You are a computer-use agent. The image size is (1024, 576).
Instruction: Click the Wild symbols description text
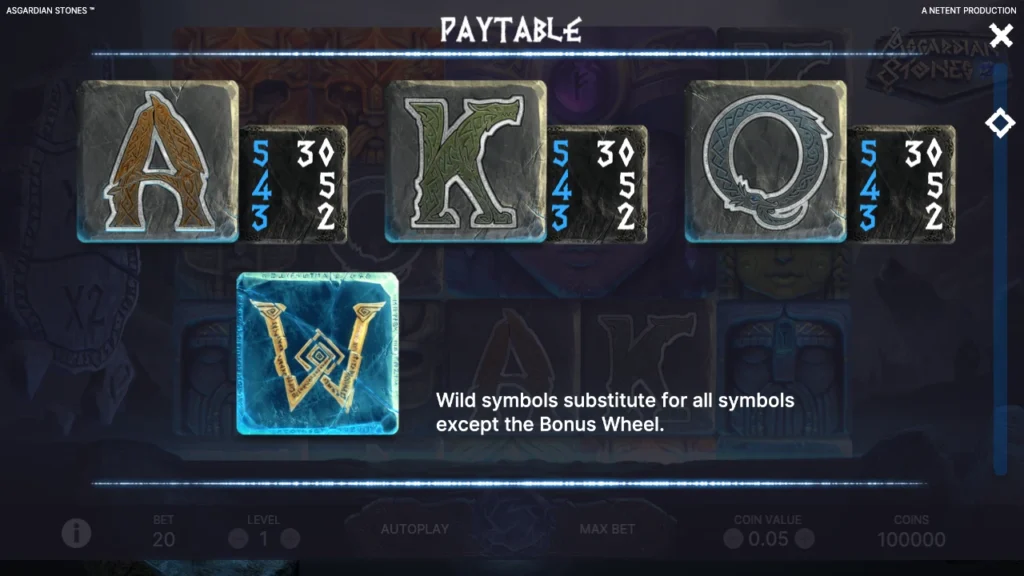[615, 412]
